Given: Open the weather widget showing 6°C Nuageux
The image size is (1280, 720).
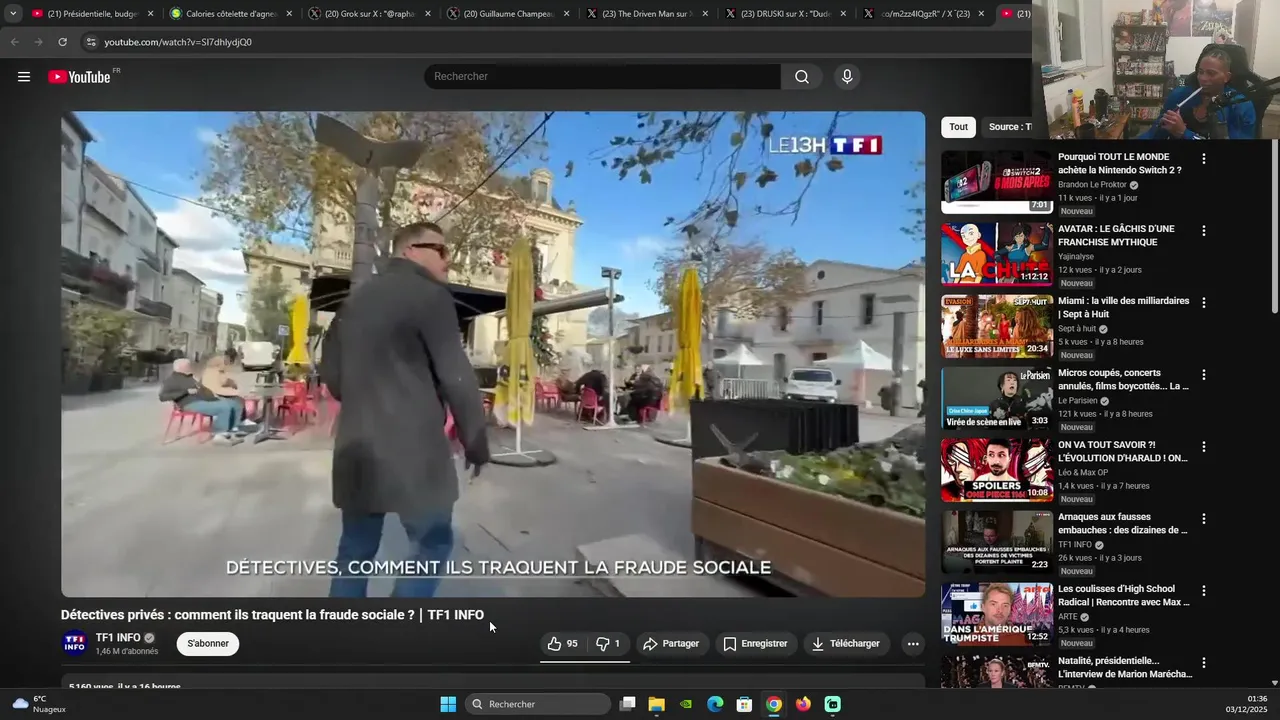Looking at the screenshot, I should pos(39,704).
